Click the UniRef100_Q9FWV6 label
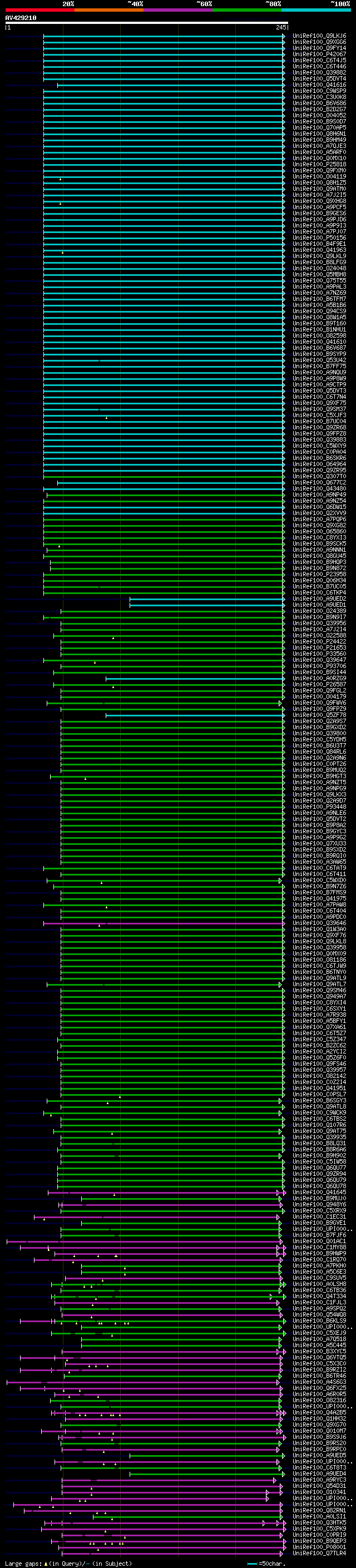Image resolution: width=356 pixels, height=1568 pixels. point(319,703)
